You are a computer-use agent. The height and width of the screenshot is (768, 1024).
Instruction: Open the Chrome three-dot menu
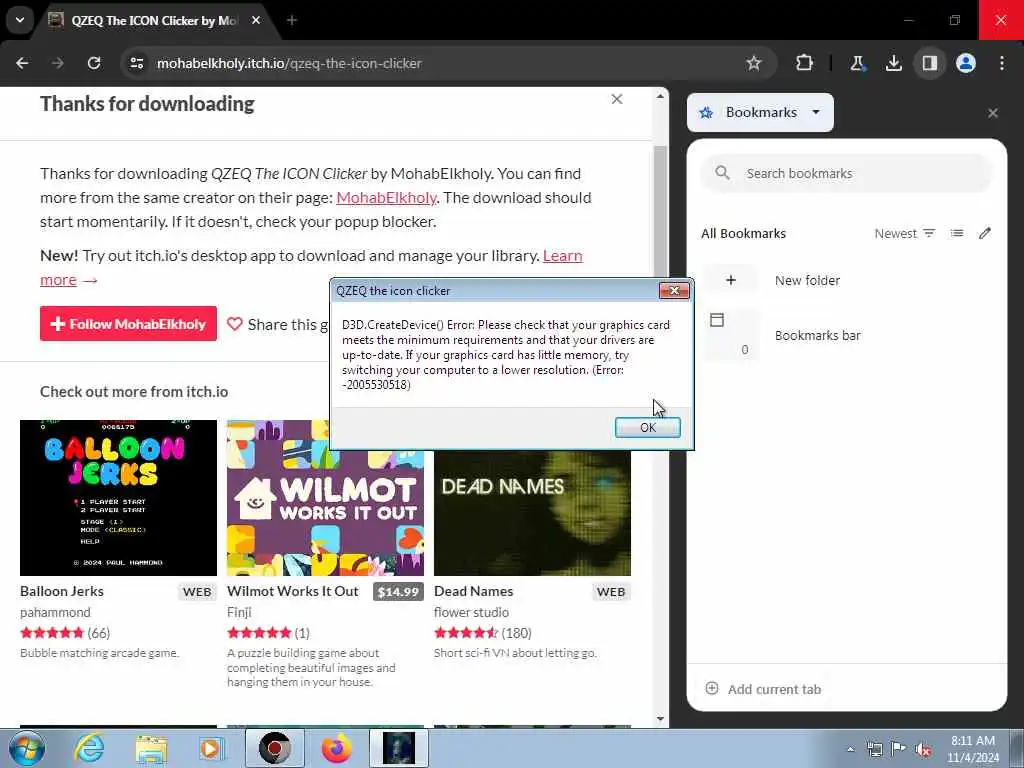pos(1002,63)
